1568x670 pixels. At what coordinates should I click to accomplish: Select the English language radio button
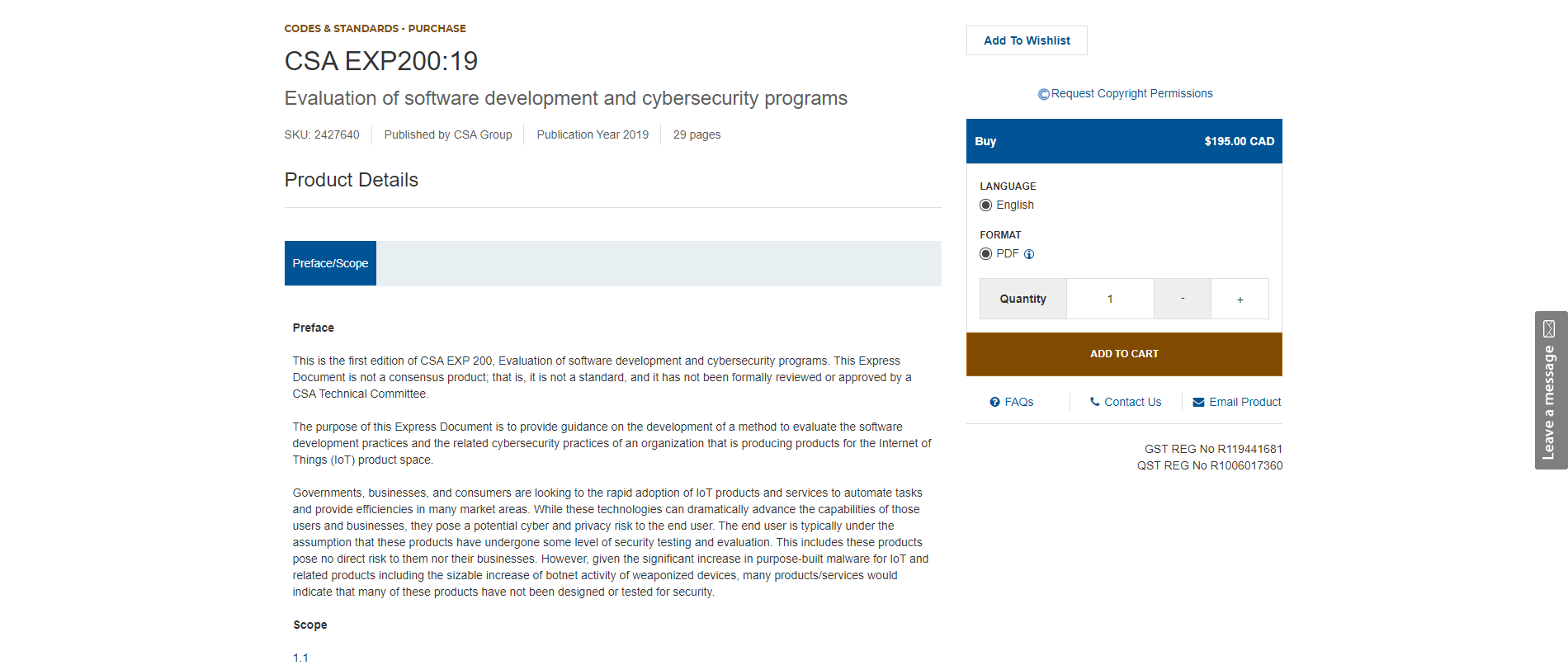click(985, 205)
